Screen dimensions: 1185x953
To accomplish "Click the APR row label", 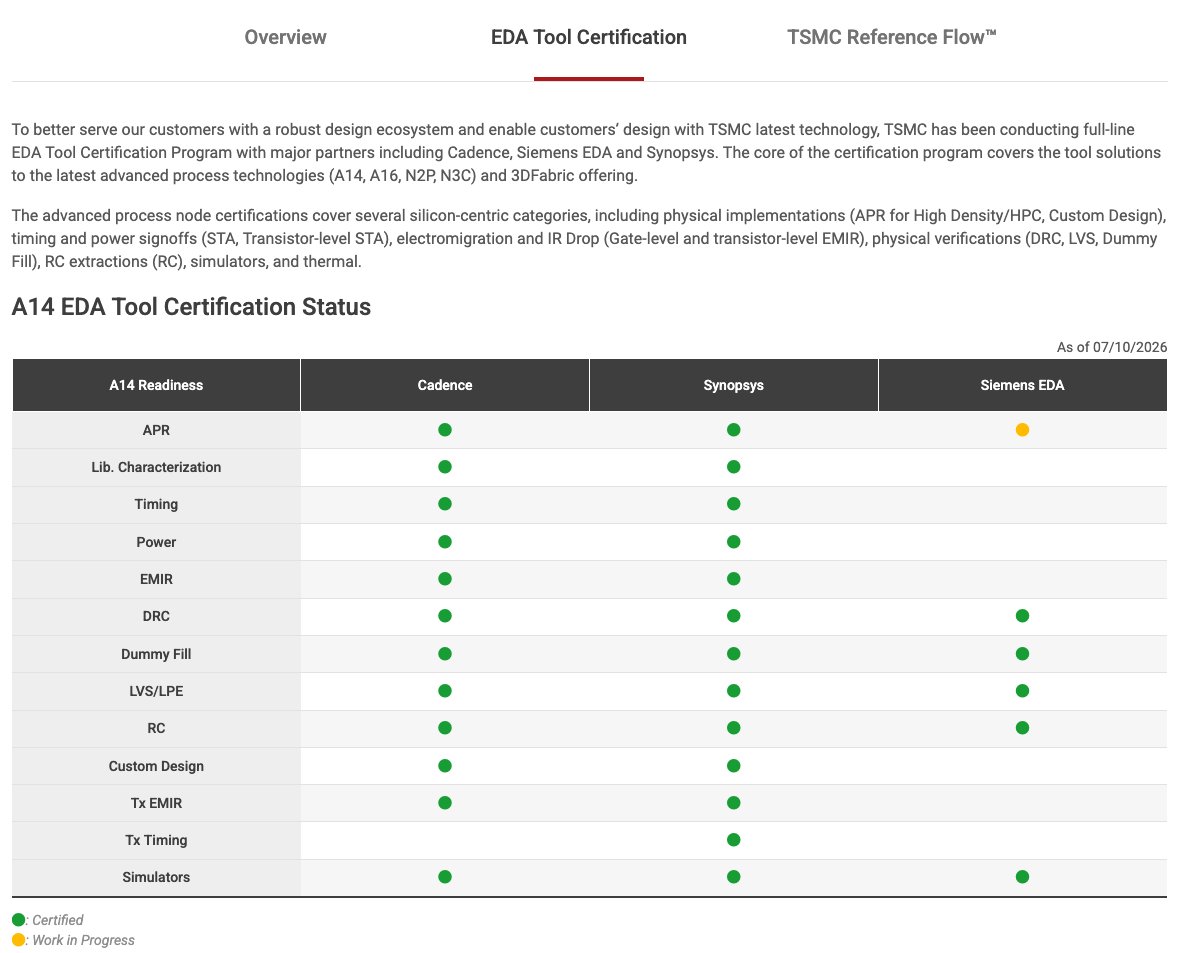I will (x=156, y=430).
